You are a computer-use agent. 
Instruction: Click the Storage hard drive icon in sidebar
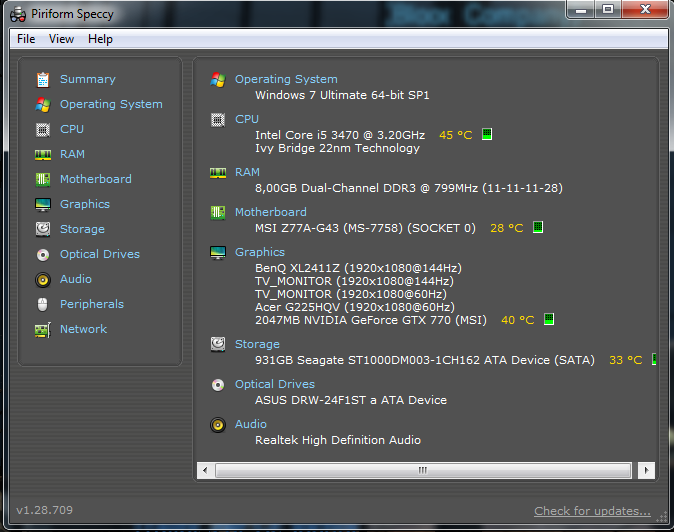[x=43, y=229]
